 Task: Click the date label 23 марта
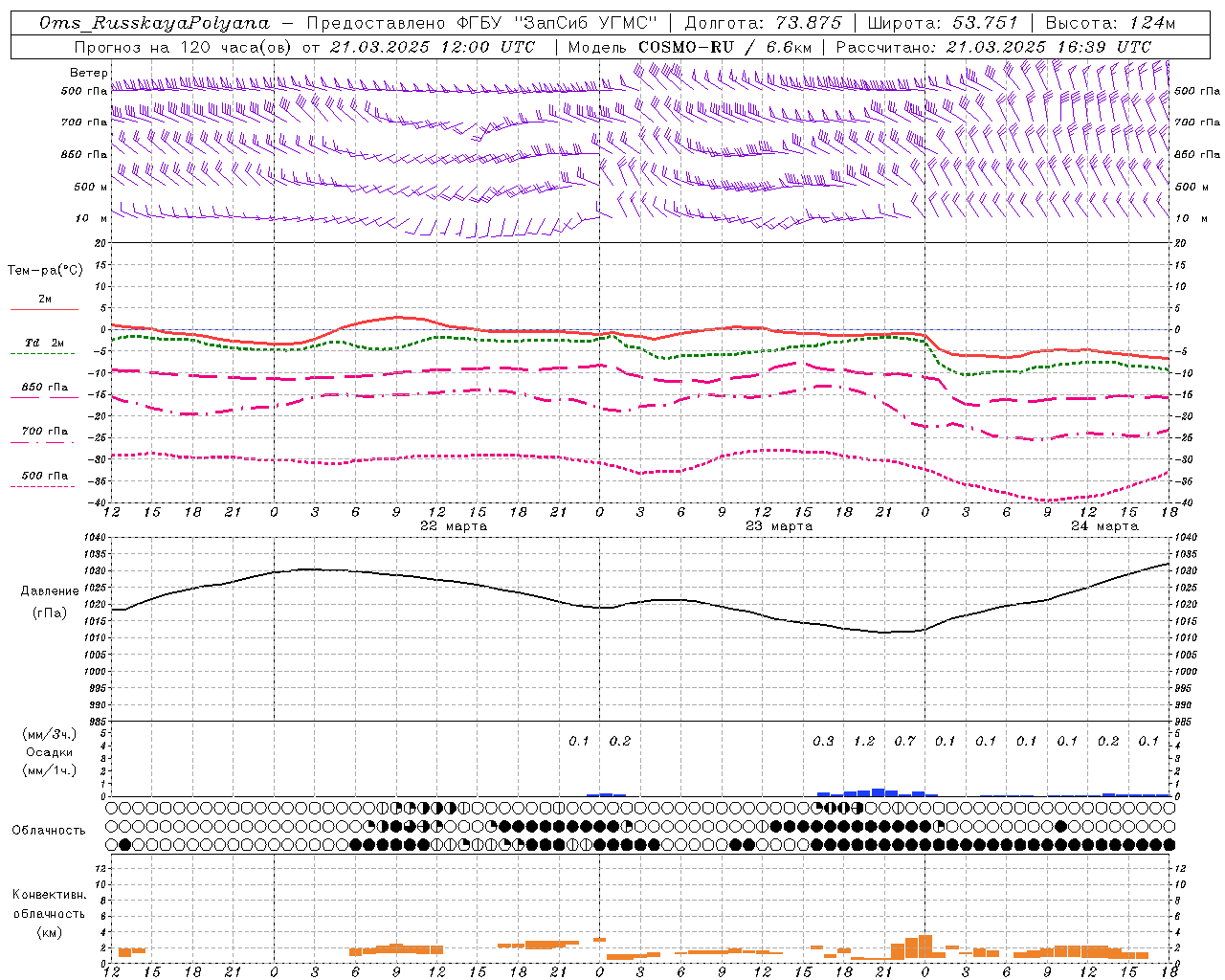click(779, 526)
